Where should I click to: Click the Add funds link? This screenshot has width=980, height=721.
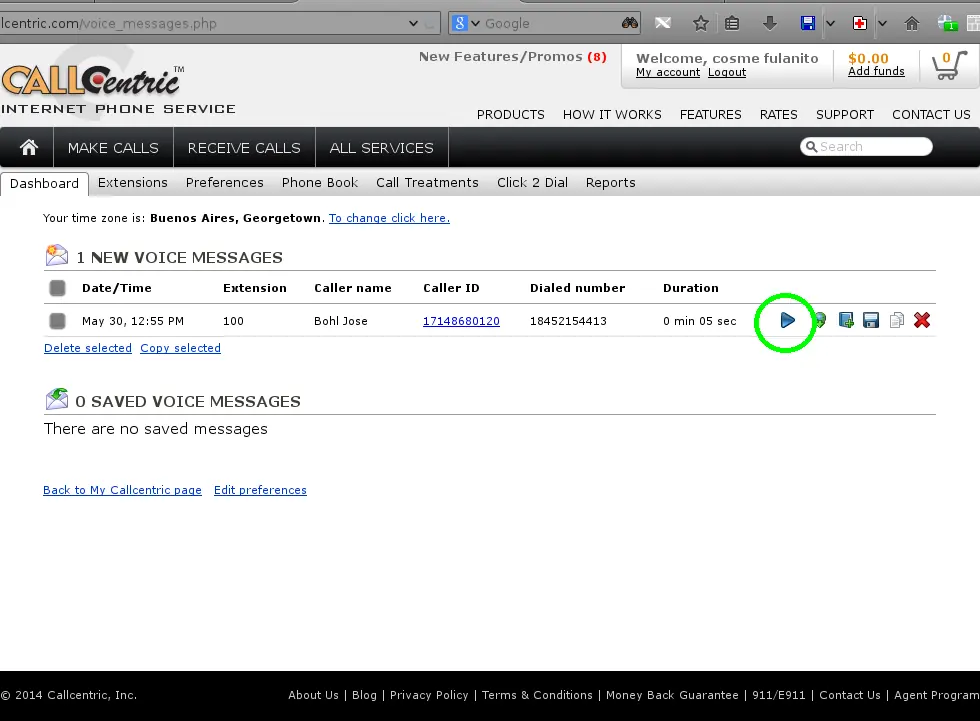(876, 71)
